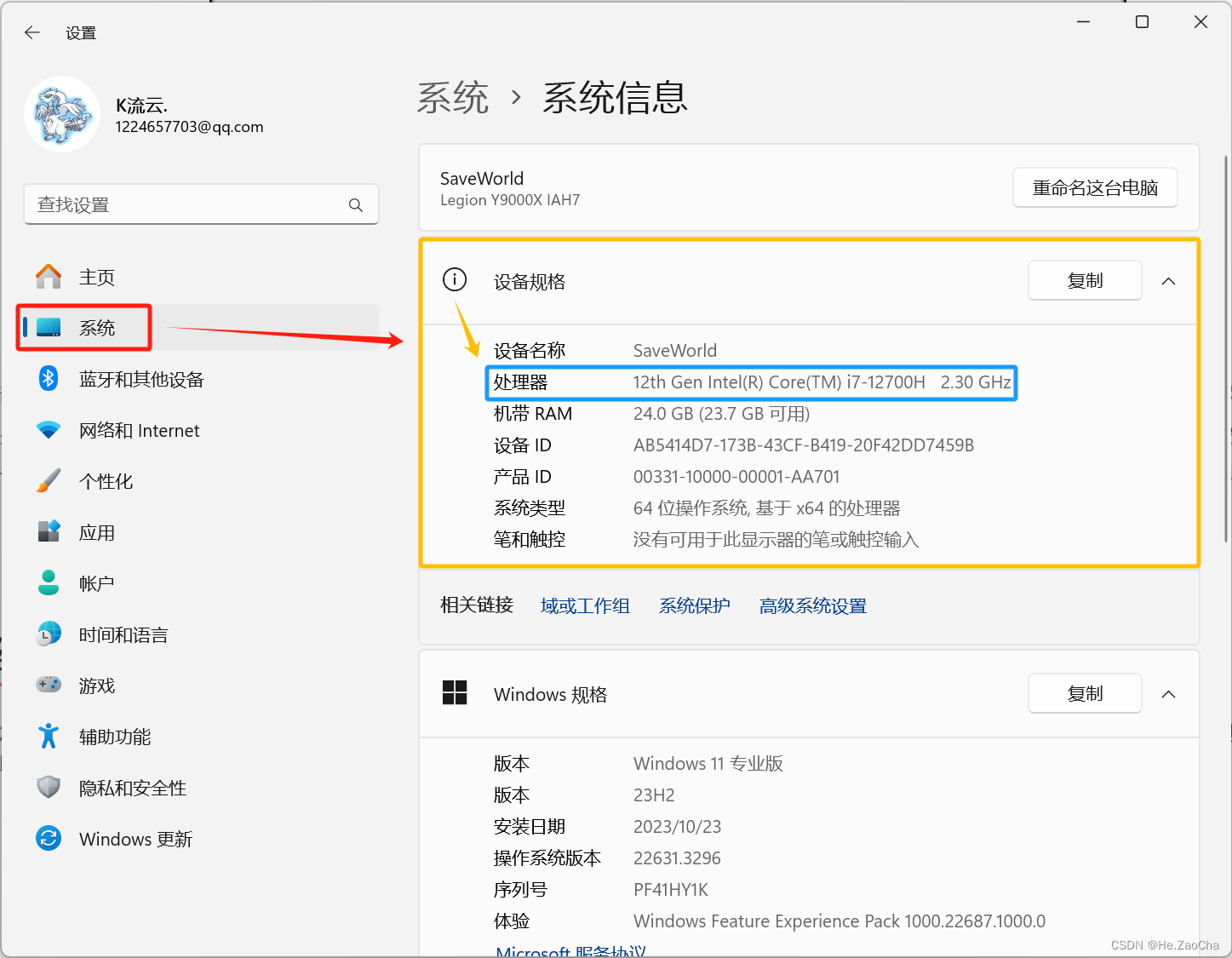Screen dimensions: 1232x958
Task: Click the Windows logo beside Windows 规格
Action: (455, 693)
